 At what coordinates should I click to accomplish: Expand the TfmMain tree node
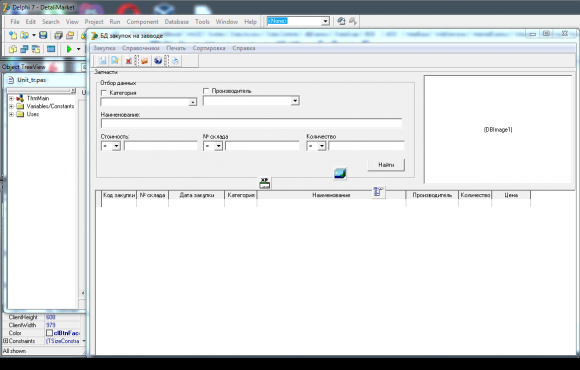point(11,98)
